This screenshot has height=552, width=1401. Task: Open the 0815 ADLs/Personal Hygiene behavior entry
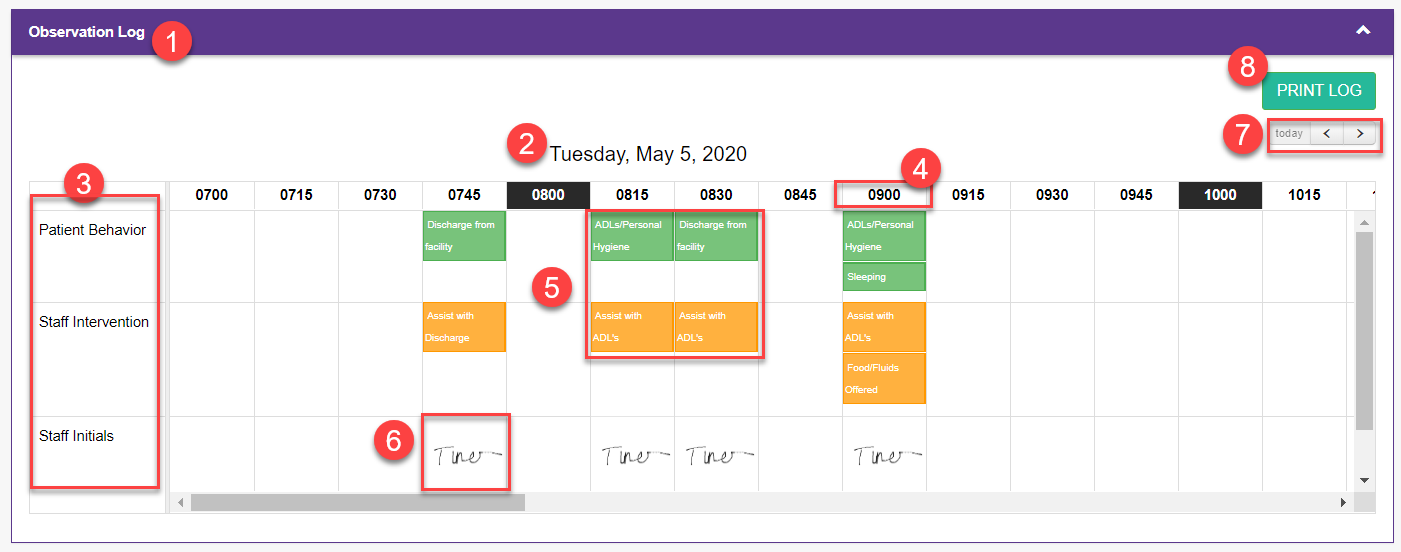[632, 236]
